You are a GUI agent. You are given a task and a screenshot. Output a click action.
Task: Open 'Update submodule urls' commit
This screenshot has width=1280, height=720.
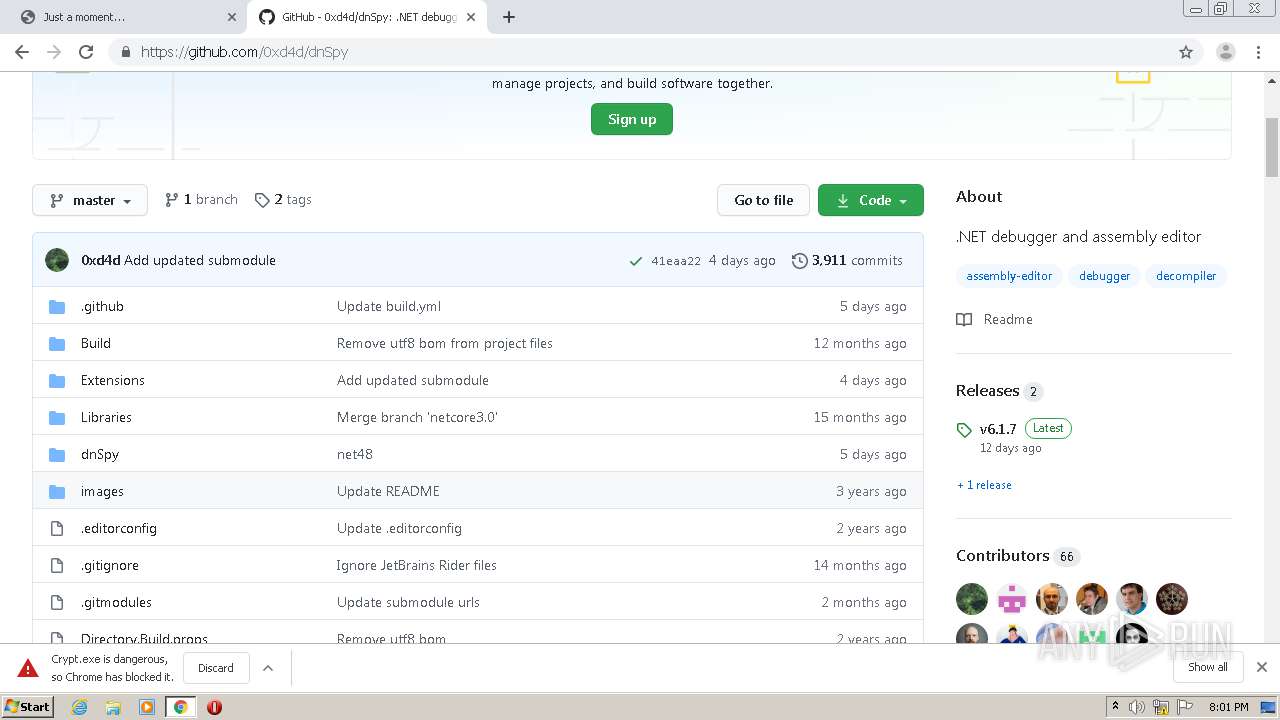click(x=408, y=602)
